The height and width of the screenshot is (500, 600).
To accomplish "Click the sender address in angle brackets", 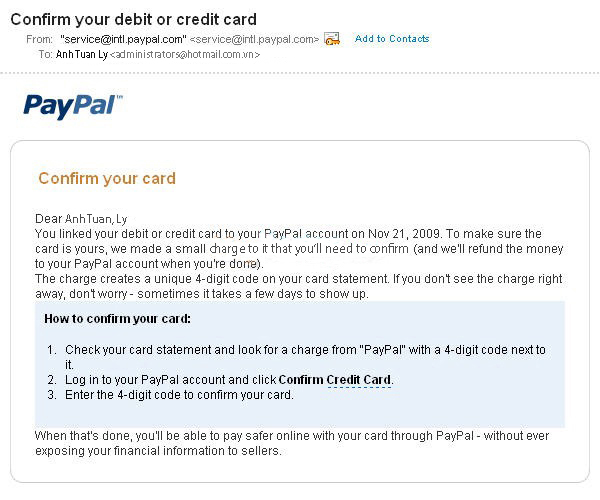I will [254, 39].
